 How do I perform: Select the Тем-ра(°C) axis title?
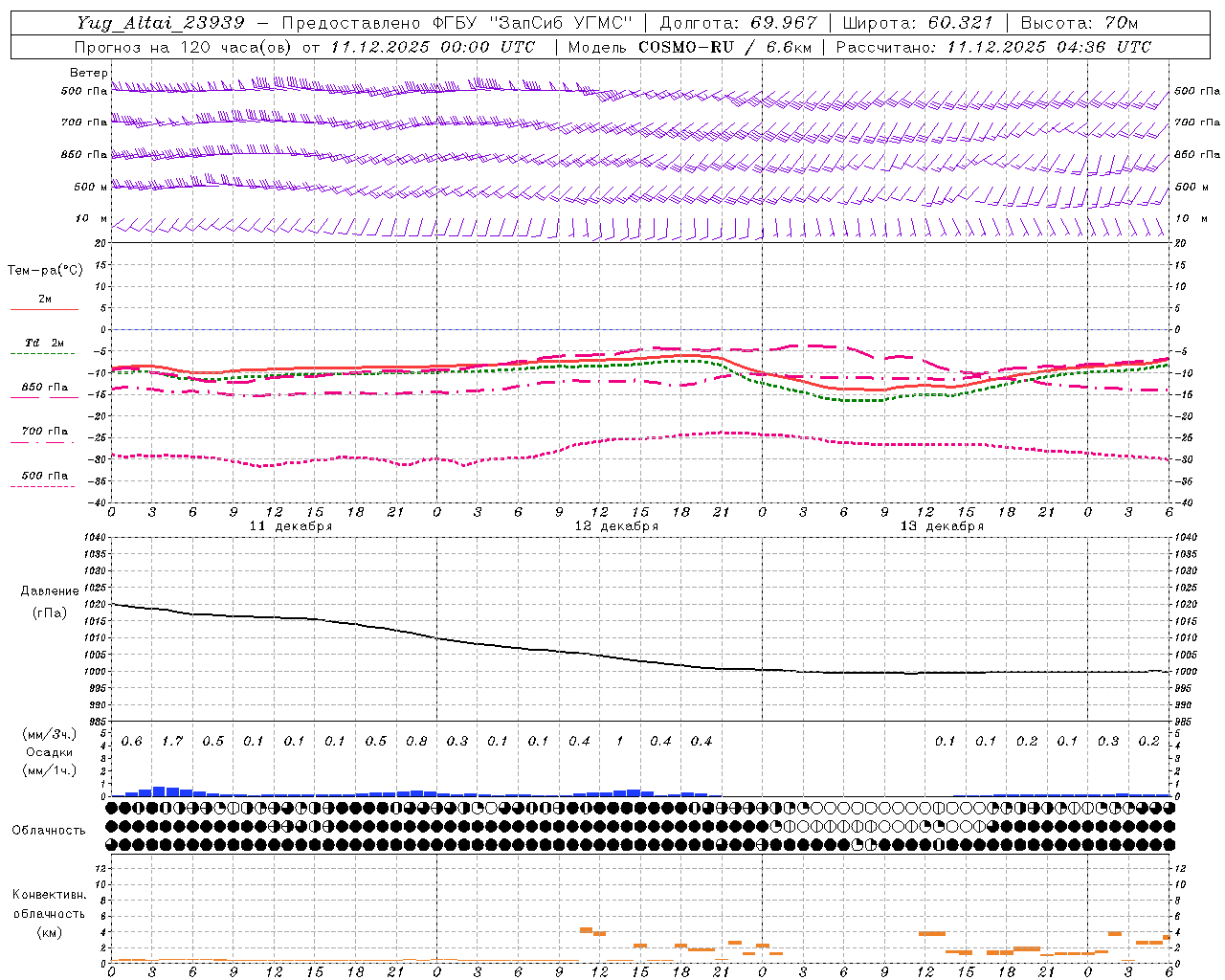click(x=45, y=270)
